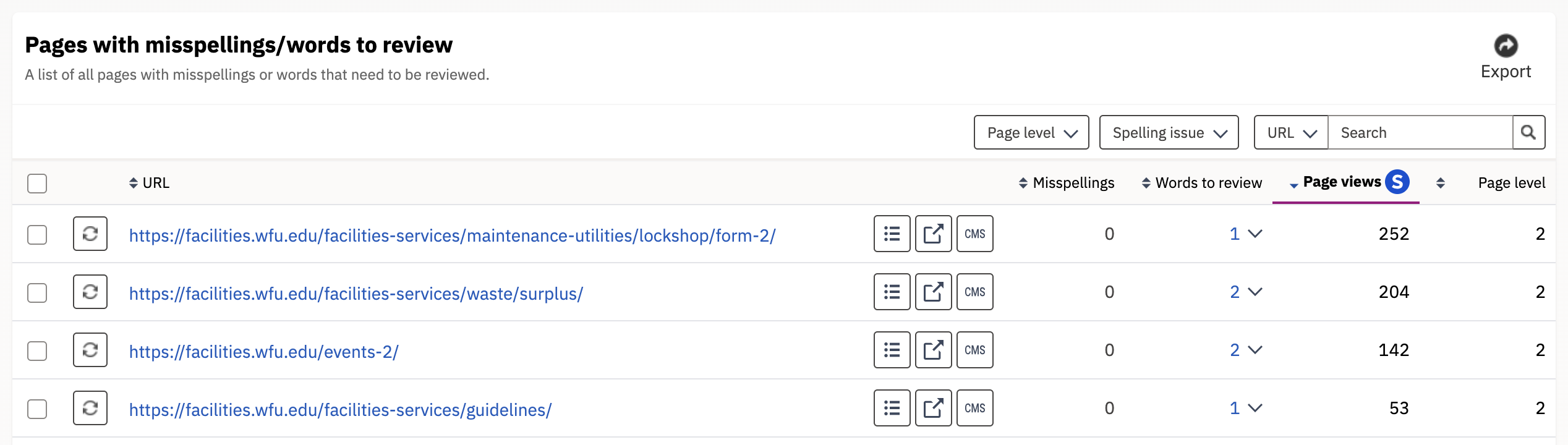1568x445 pixels.
Task: Click the Export arrow icon
Action: (x=1506, y=46)
